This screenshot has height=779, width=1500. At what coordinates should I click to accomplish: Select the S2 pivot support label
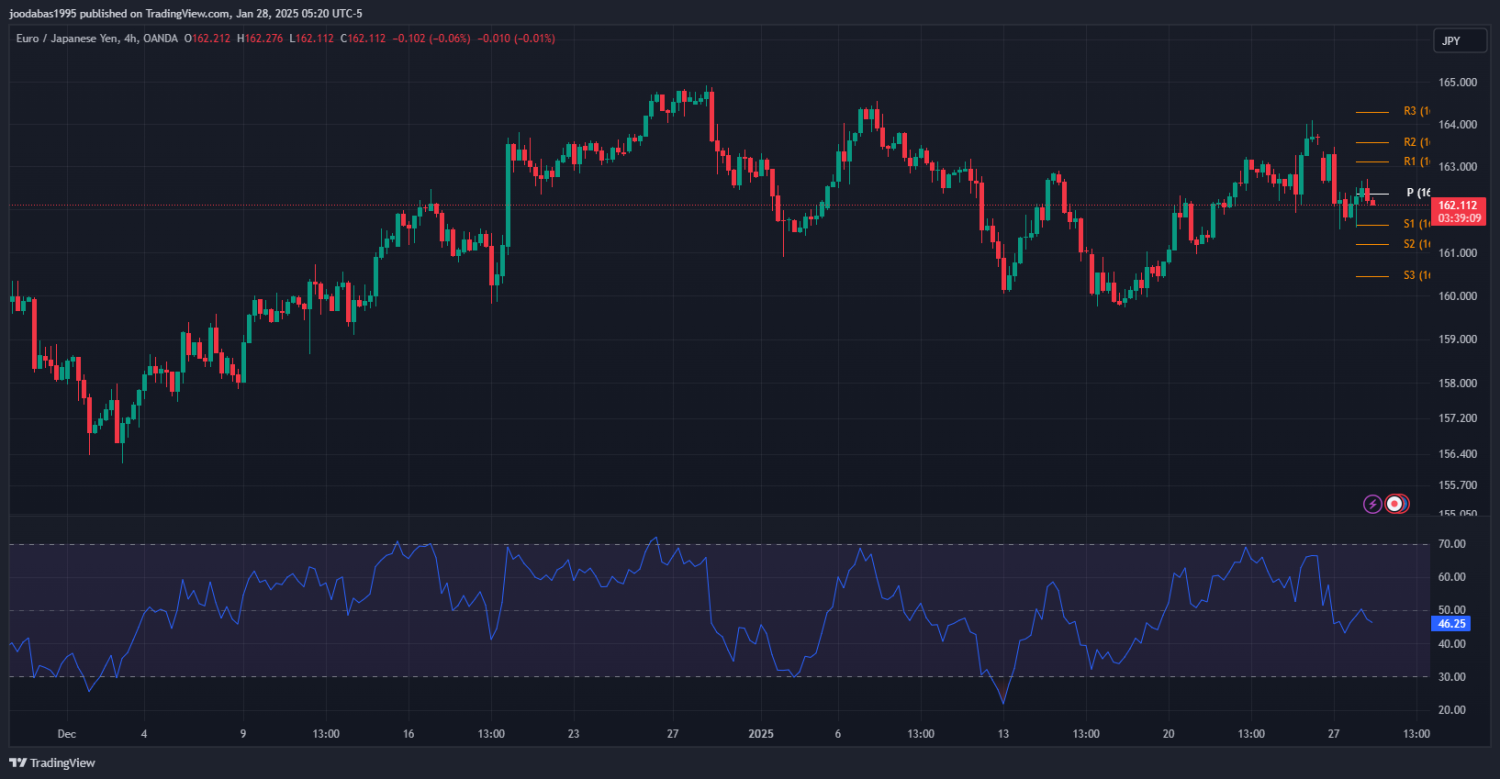1416,244
